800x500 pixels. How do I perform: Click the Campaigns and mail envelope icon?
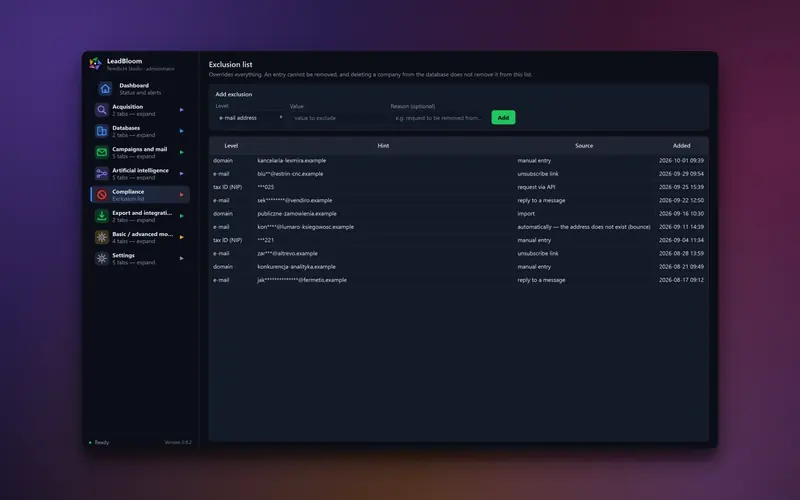click(102, 153)
